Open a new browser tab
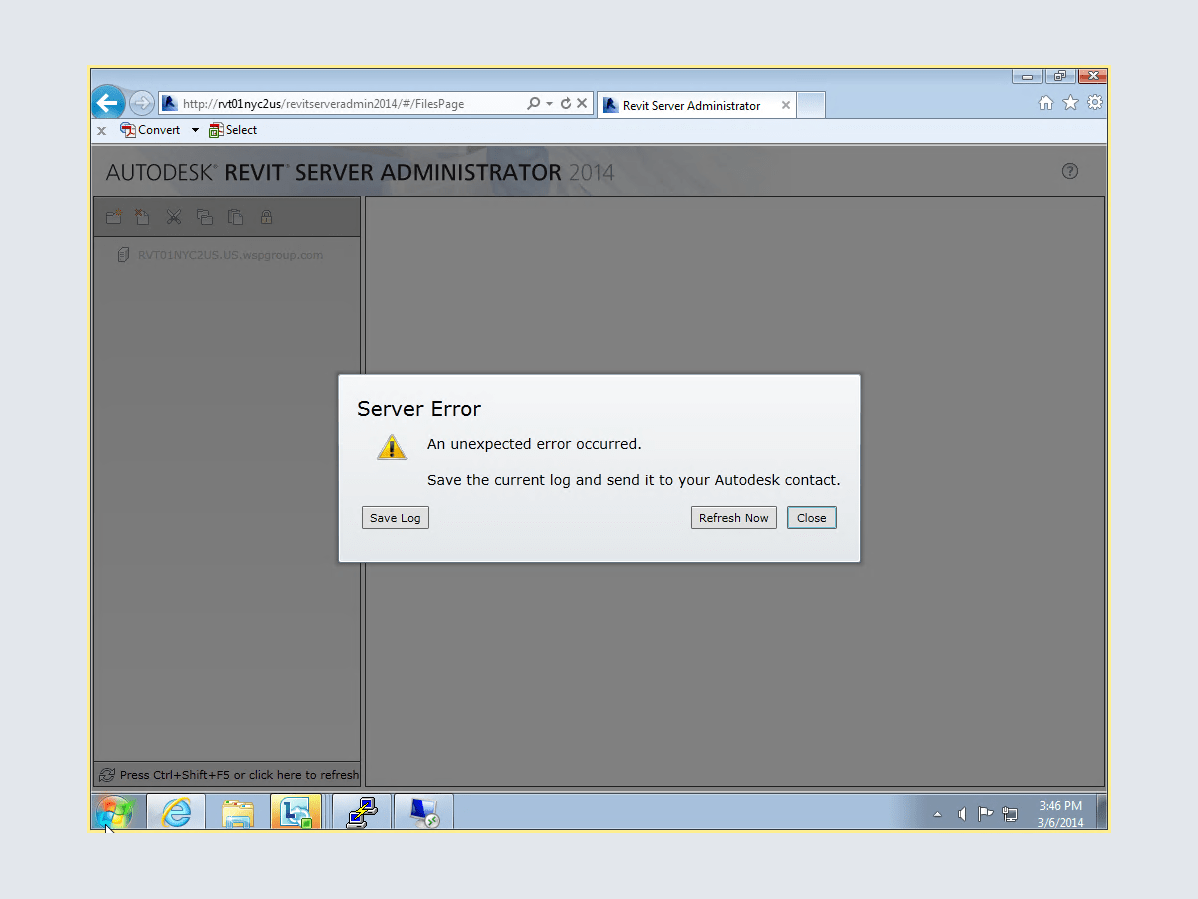1198x899 pixels. click(x=812, y=105)
